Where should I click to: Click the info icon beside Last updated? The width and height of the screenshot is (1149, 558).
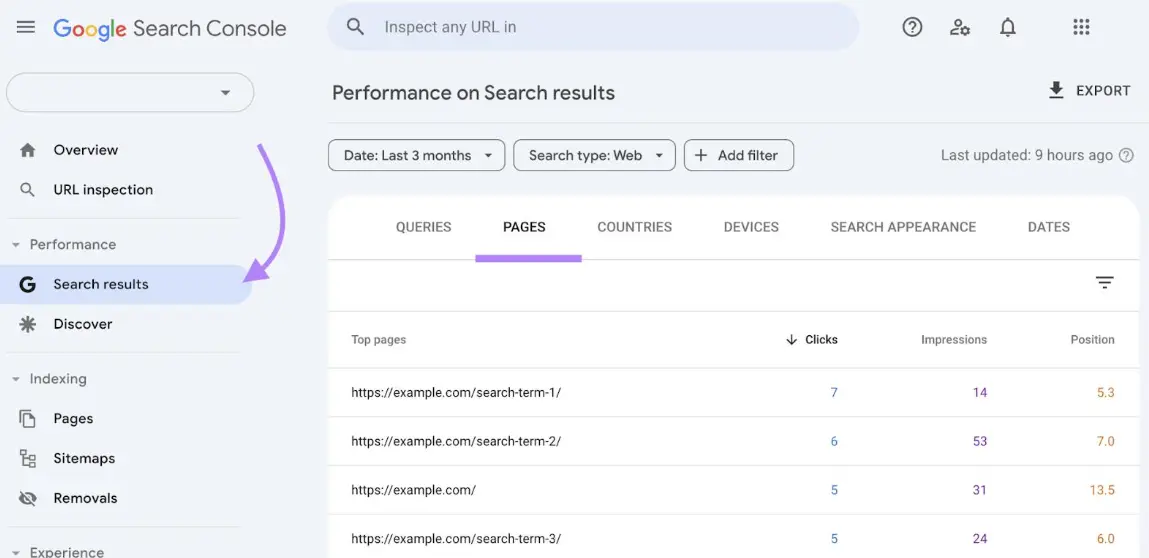pos(1126,155)
